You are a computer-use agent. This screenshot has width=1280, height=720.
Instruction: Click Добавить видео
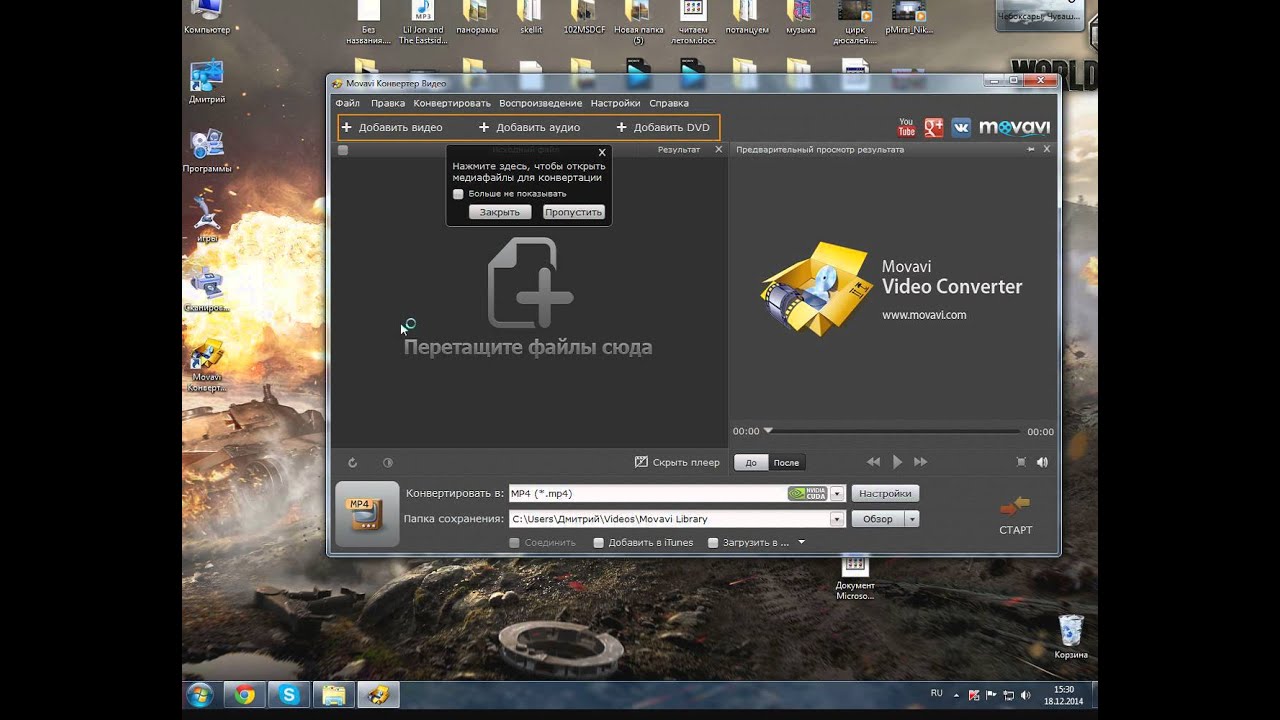pos(391,127)
